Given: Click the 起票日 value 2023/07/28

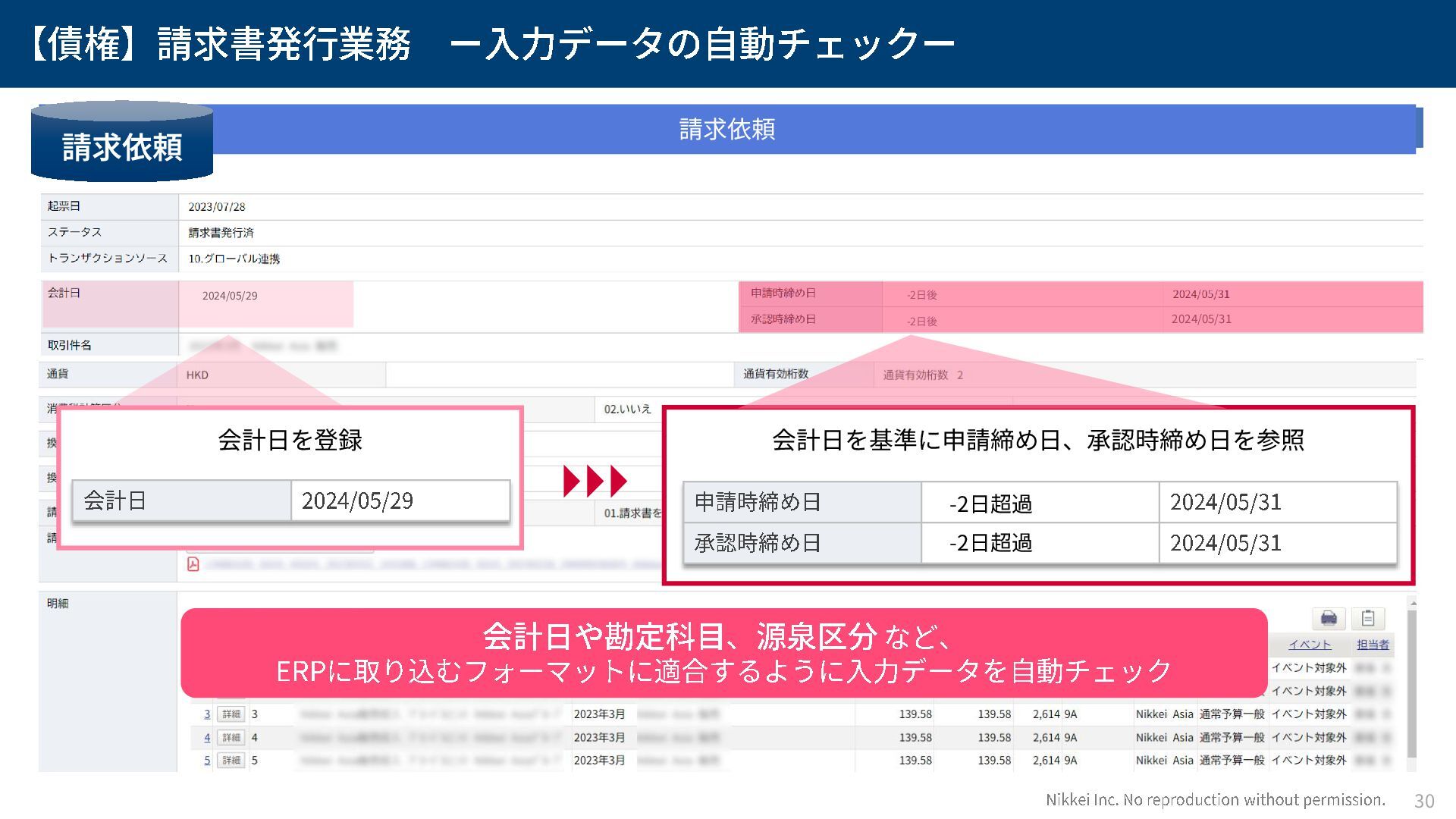Looking at the screenshot, I should pos(217,207).
